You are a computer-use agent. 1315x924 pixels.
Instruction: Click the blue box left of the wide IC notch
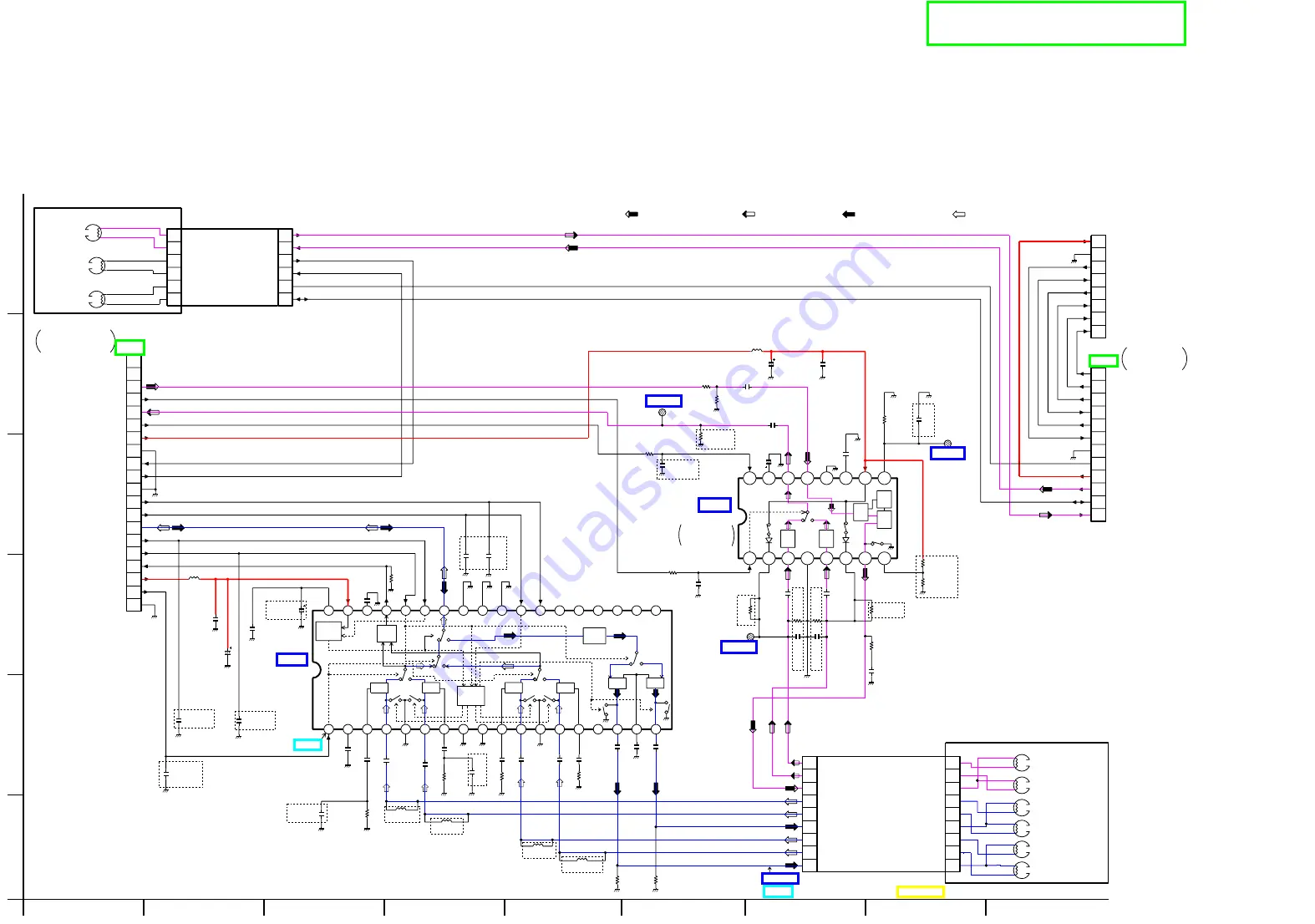click(x=292, y=659)
